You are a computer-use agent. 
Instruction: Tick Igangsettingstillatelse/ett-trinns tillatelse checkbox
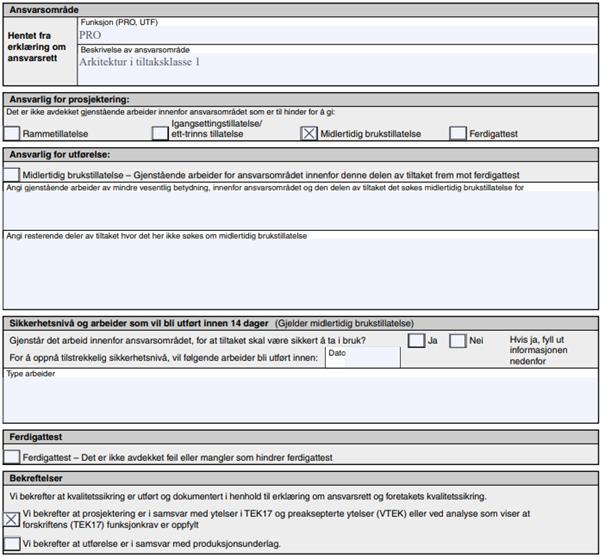160,133
